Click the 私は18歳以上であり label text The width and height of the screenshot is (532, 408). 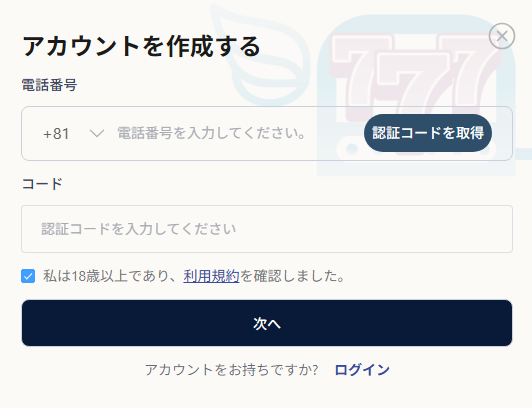pos(110,276)
